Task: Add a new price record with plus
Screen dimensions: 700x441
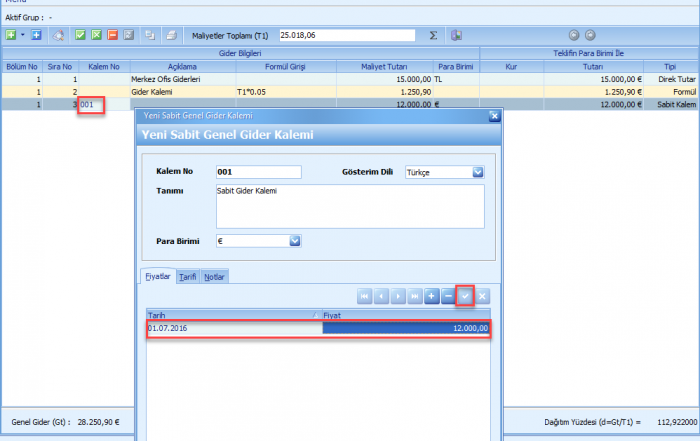Action: [431, 296]
